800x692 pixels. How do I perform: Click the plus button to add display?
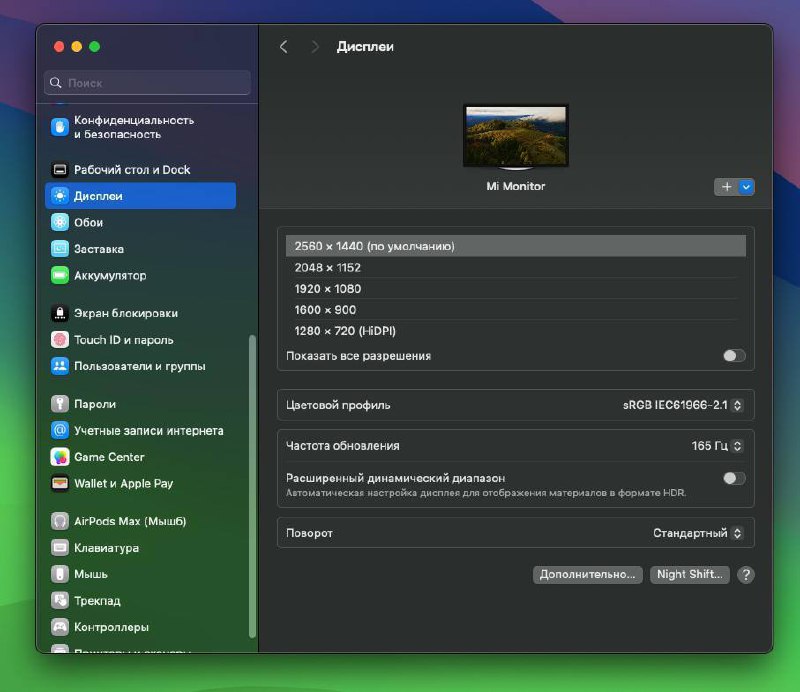[x=726, y=187]
